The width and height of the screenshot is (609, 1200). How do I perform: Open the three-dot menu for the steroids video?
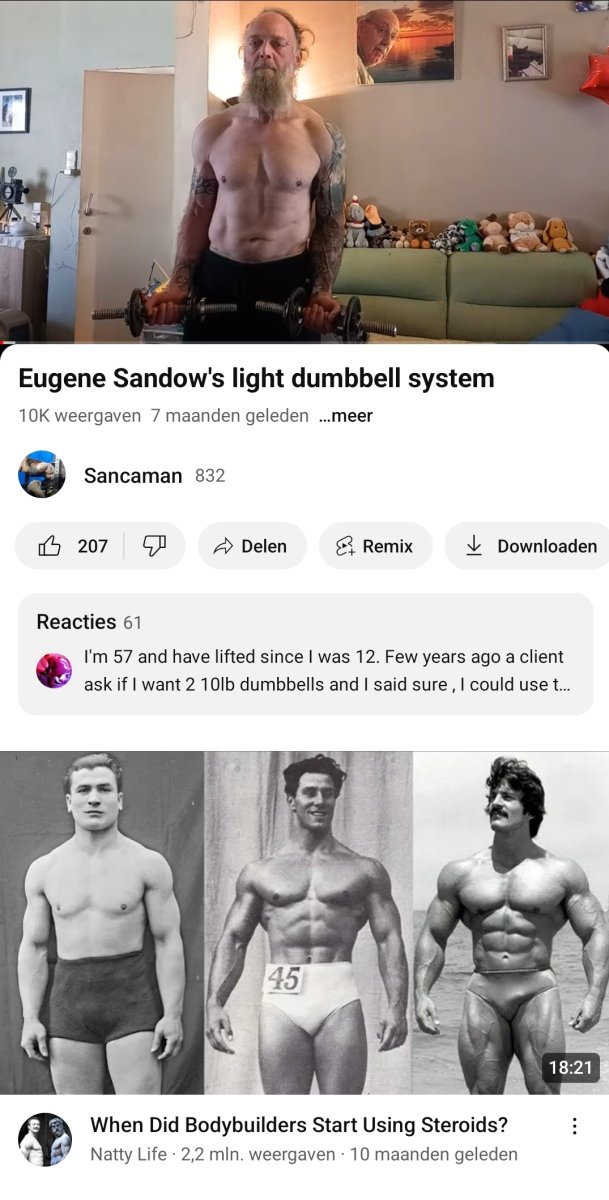[x=574, y=1126]
